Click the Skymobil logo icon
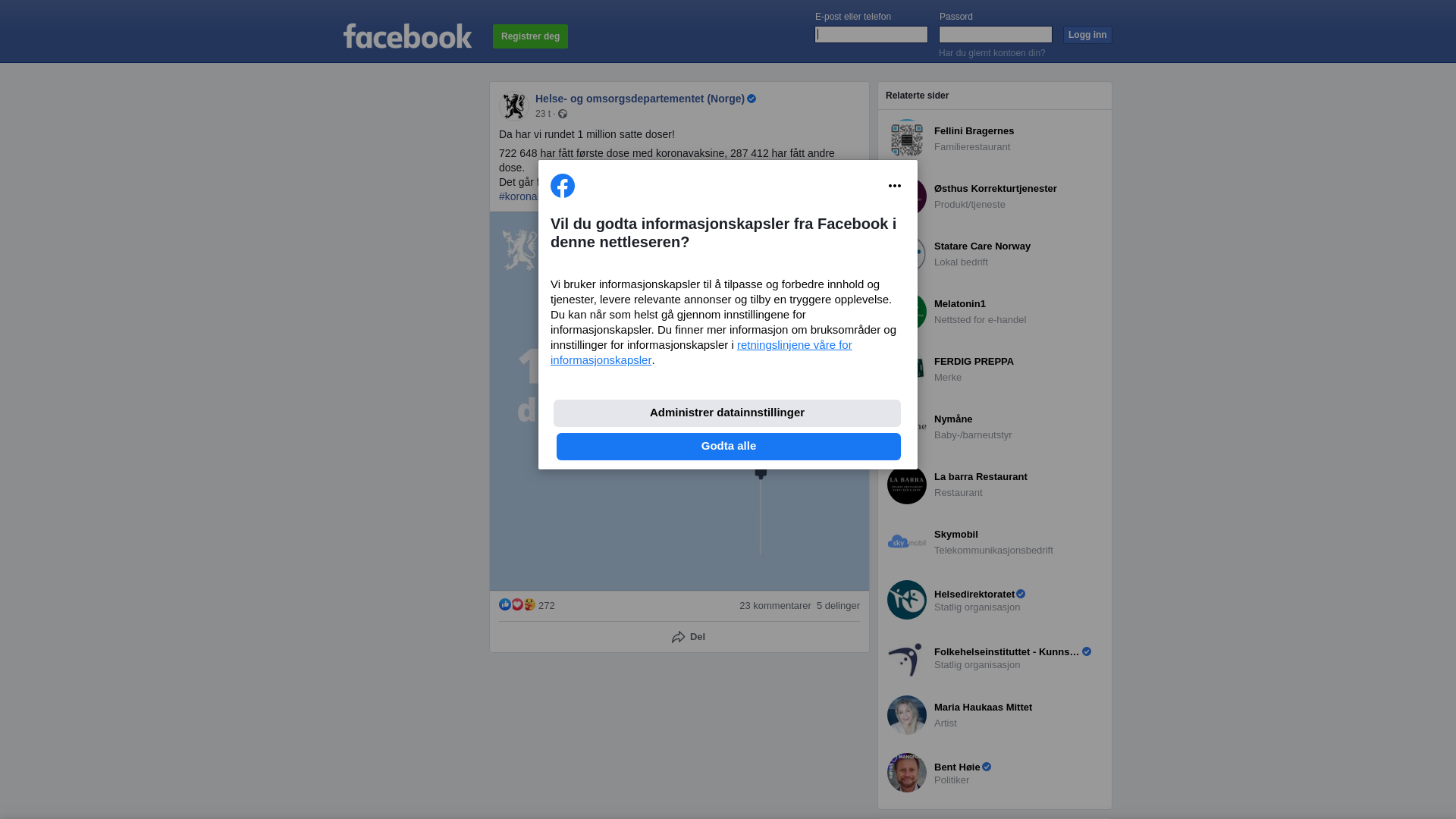Screen dimensions: 1456x819 coord(907,542)
